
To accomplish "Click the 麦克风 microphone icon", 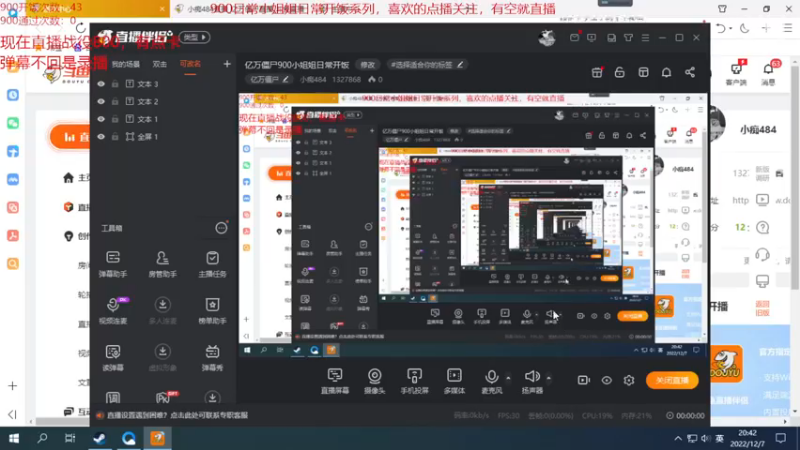I will tap(491, 377).
